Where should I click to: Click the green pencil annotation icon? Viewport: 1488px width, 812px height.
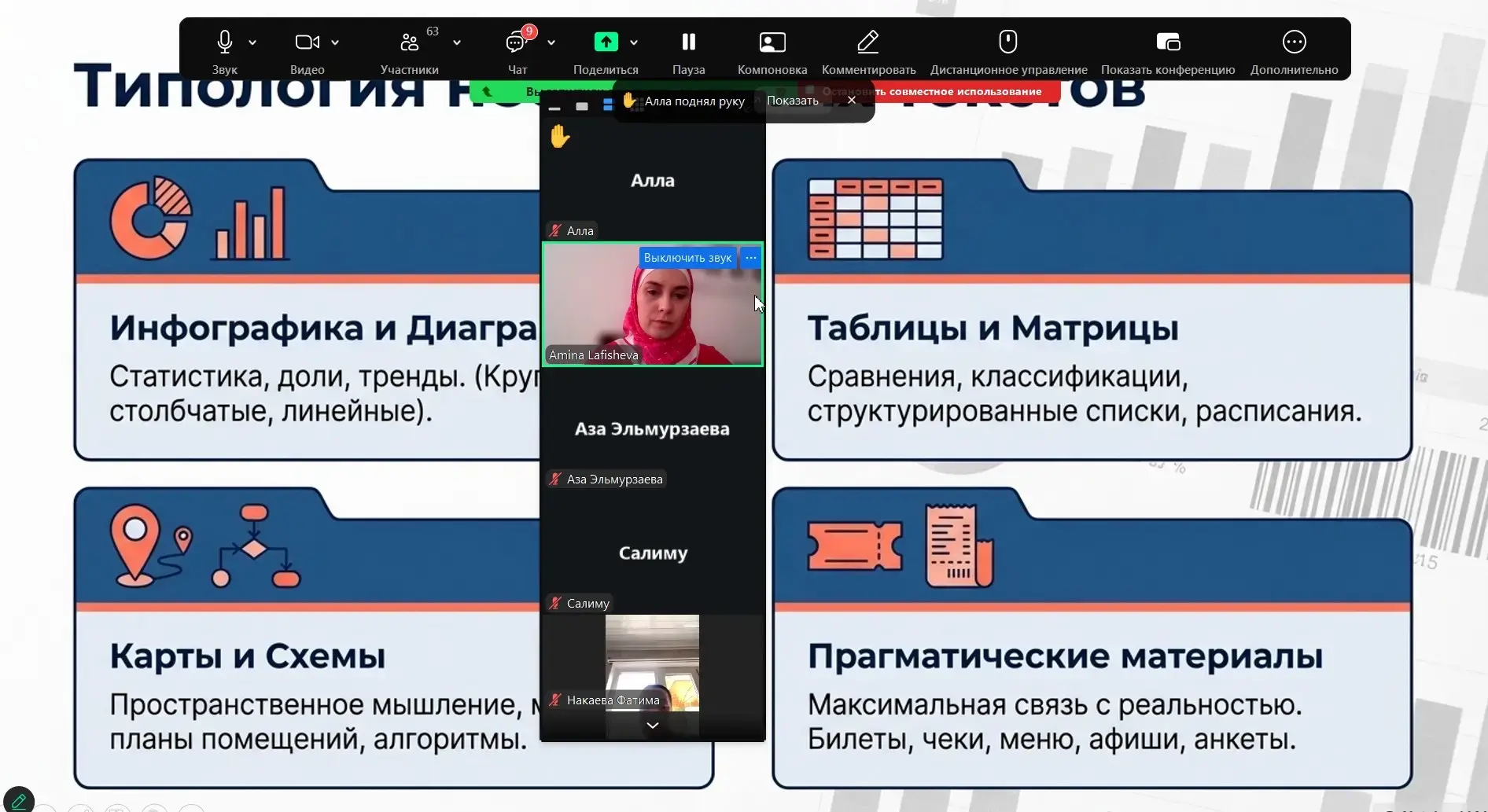tap(19, 800)
